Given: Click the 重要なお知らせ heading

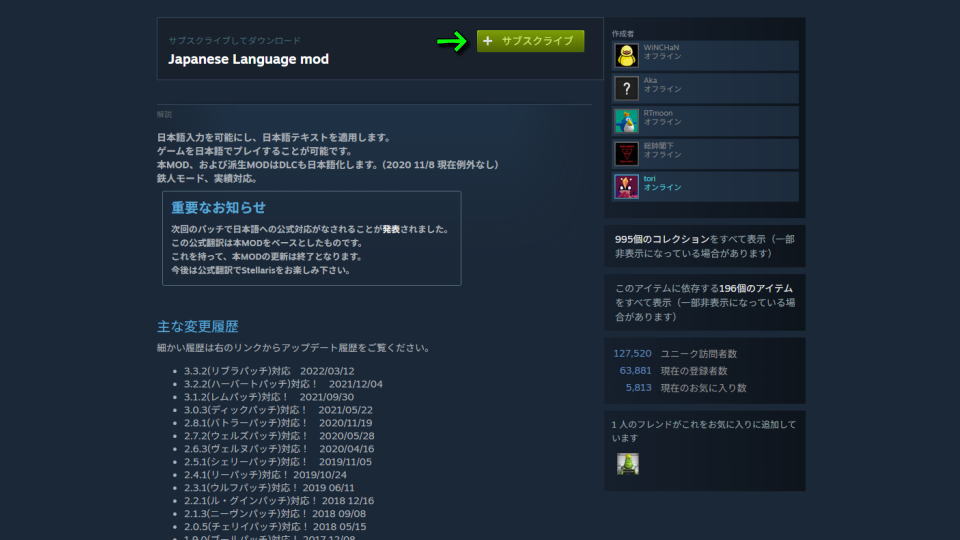Looking at the screenshot, I should [218, 208].
